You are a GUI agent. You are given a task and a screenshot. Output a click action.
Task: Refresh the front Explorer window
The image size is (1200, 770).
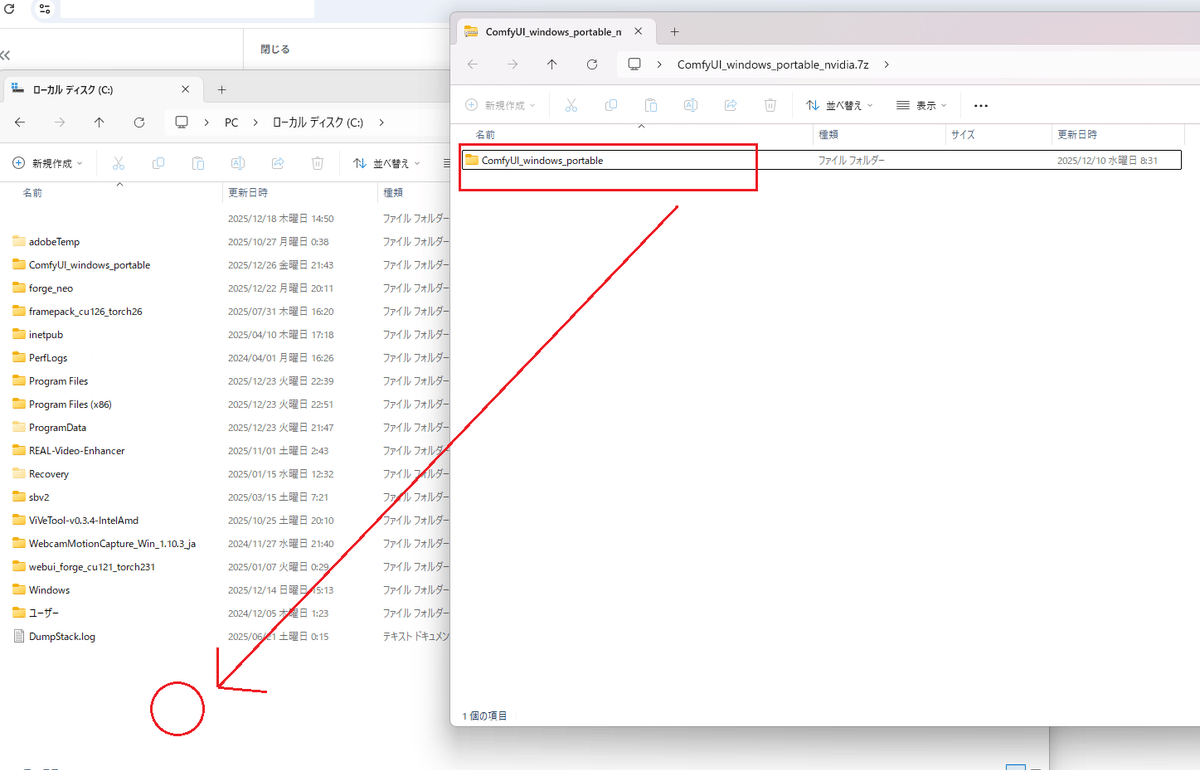(x=591, y=64)
